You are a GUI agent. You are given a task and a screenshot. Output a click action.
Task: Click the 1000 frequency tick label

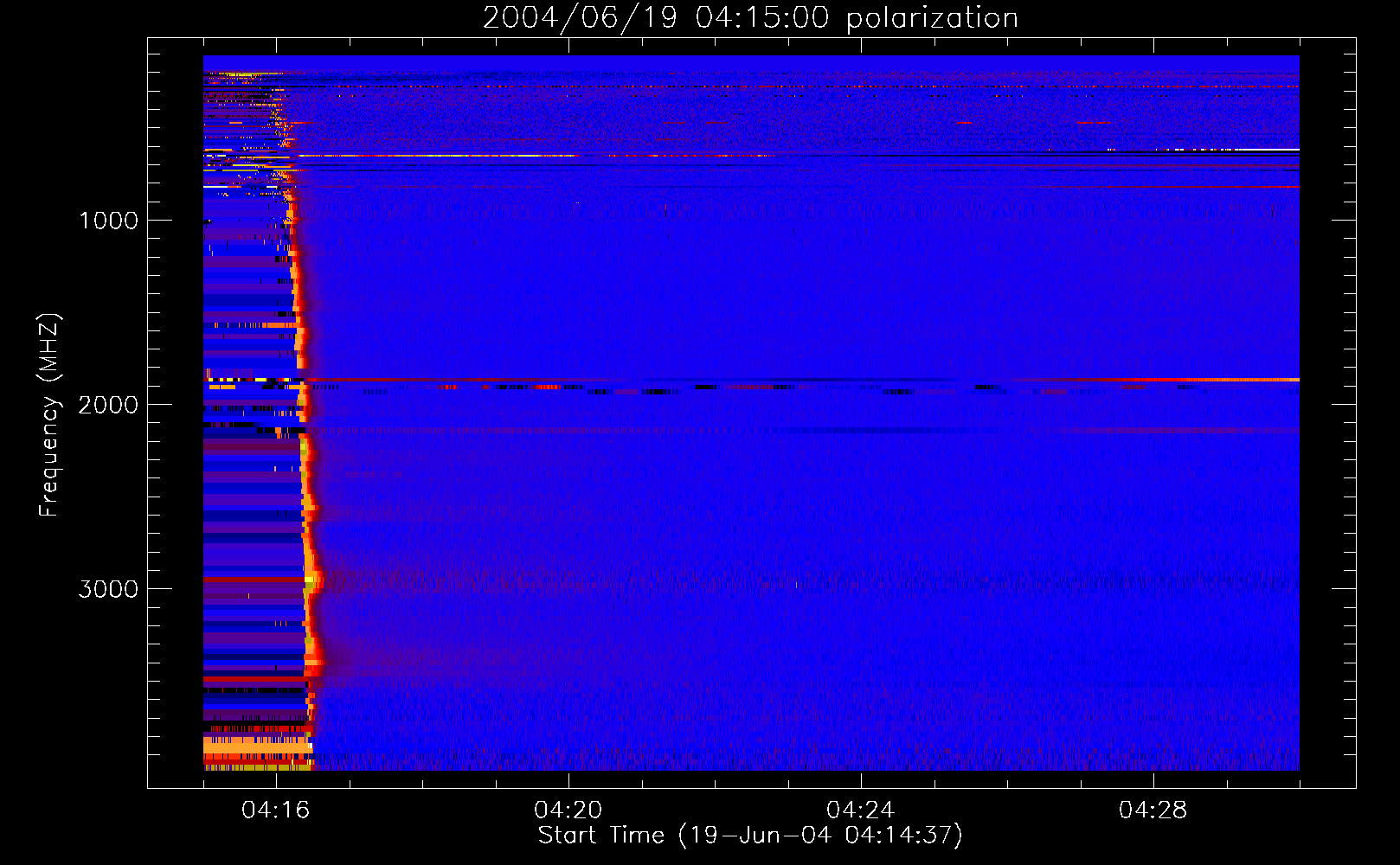108,221
